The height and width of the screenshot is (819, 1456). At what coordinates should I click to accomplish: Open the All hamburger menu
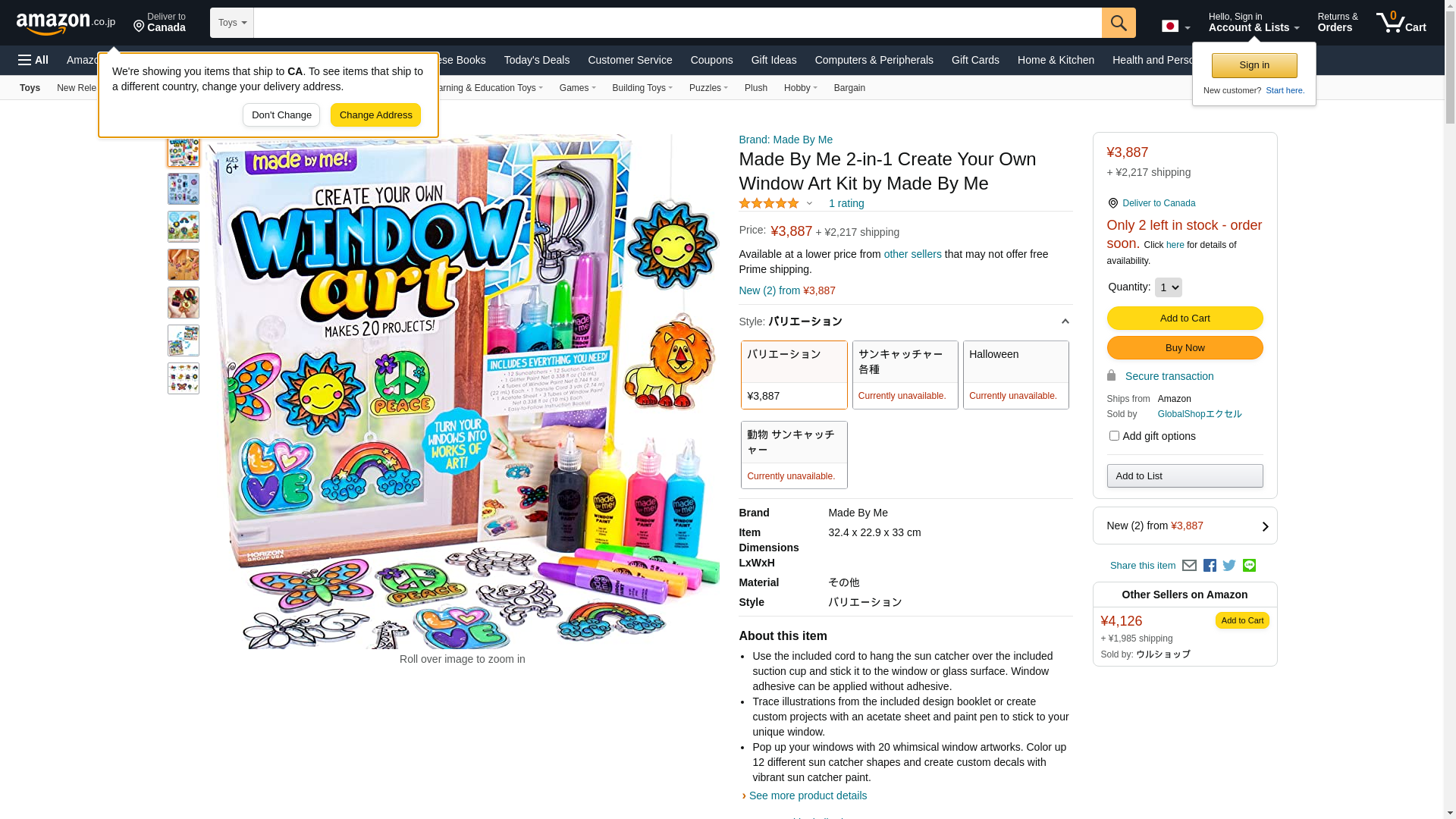pos(33,60)
